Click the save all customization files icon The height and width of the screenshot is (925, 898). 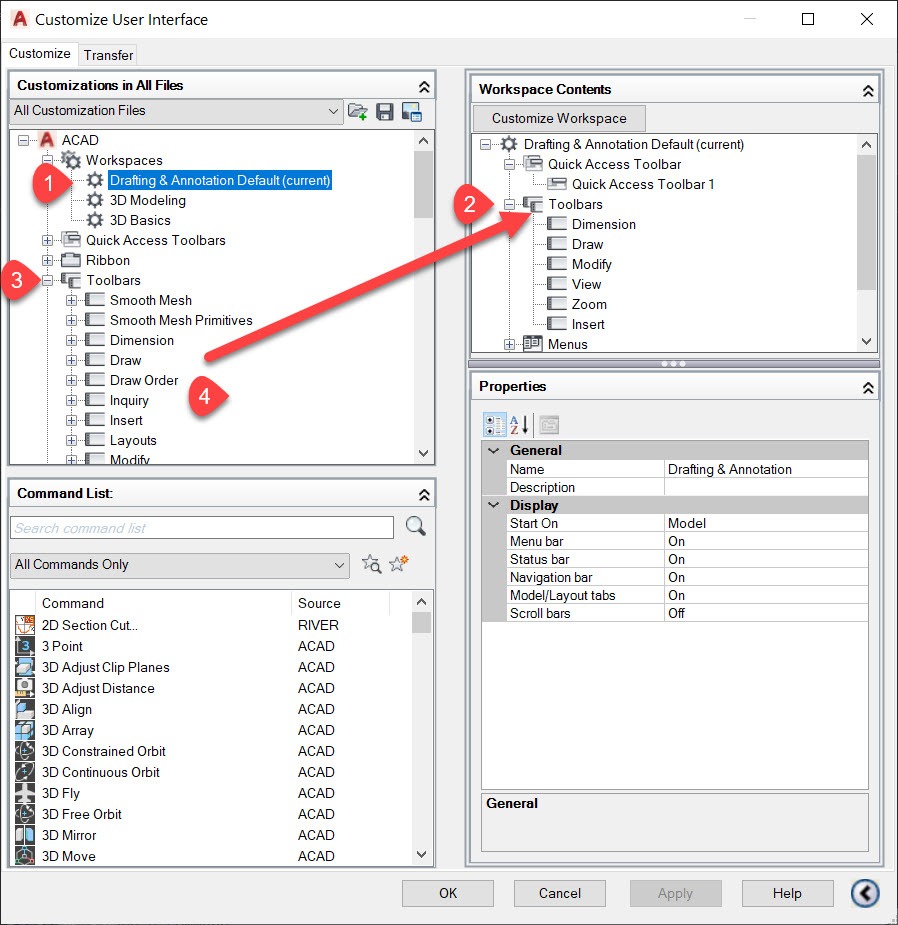tap(385, 111)
